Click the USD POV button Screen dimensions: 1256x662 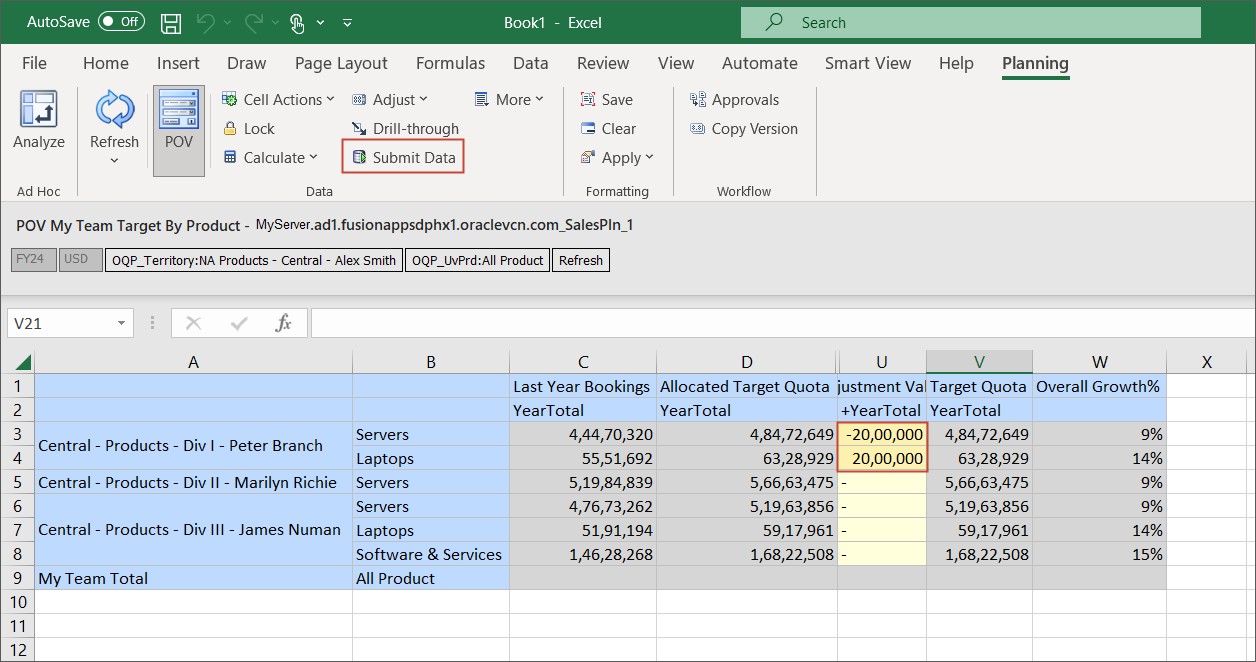(x=80, y=260)
